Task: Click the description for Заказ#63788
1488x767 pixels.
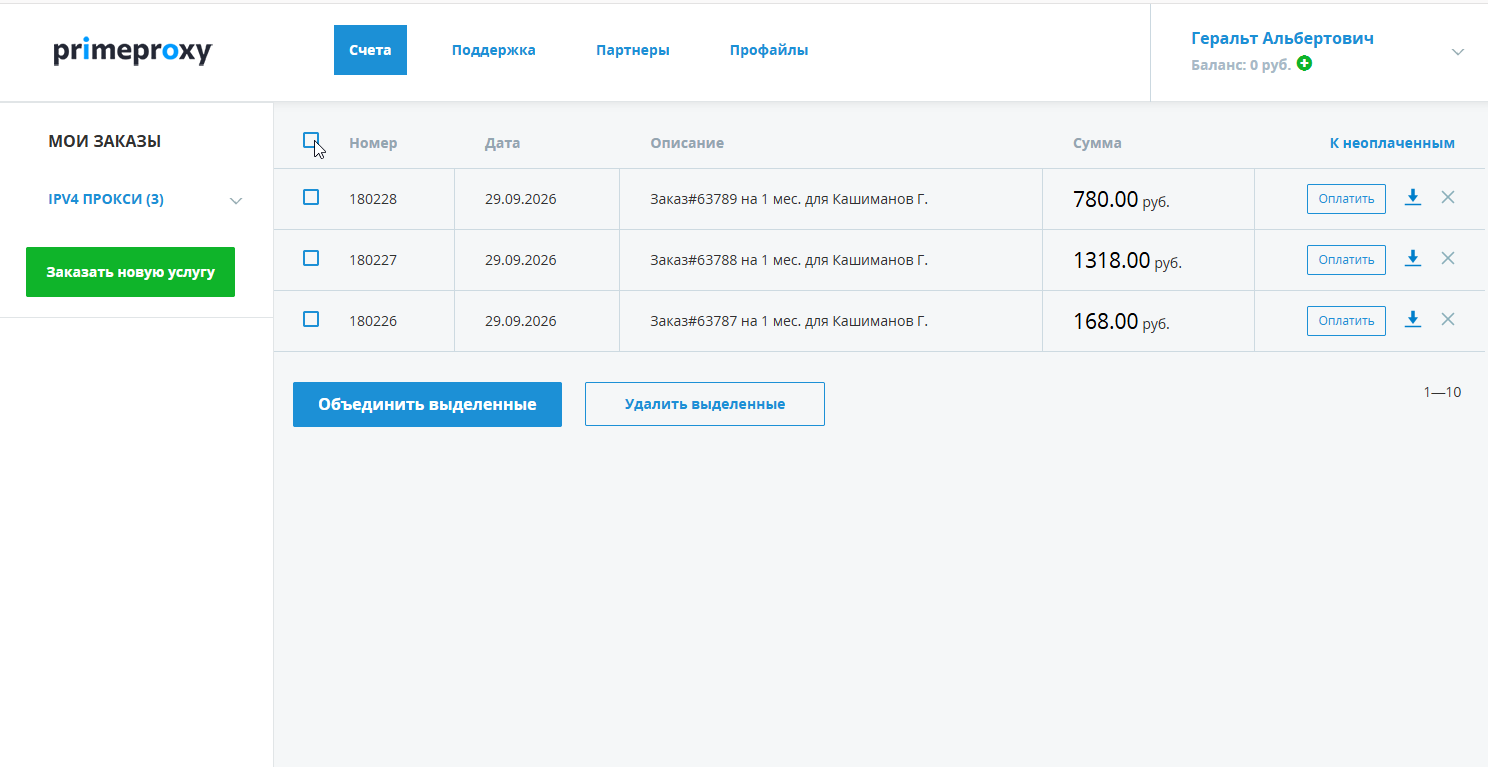Action: (x=789, y=260)
